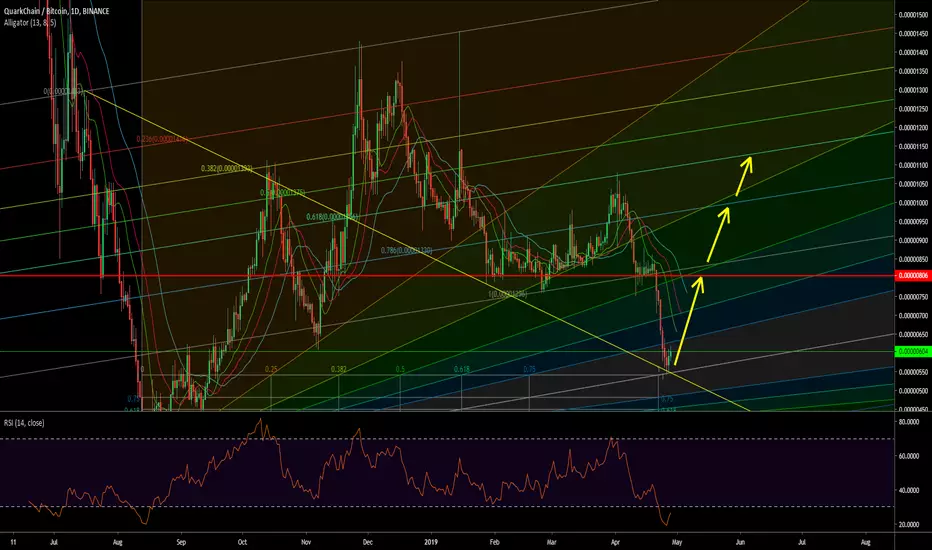The width and height of the screenshot is (932, 550).
Task: Click the 0.00001100 price axis label
Action: click(914, 165)
